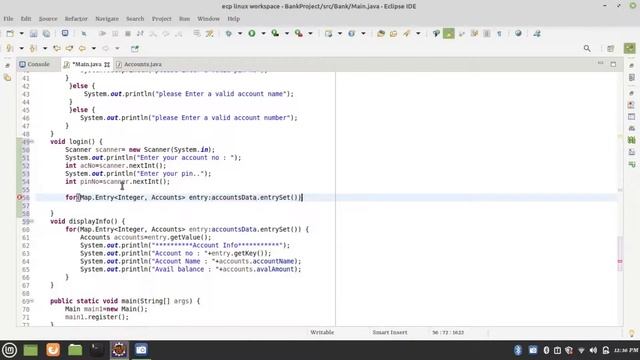The height and width of the screenshot is (360, 640).
Task: Open the Refactor menu
Action: click(x=76, y=19)
